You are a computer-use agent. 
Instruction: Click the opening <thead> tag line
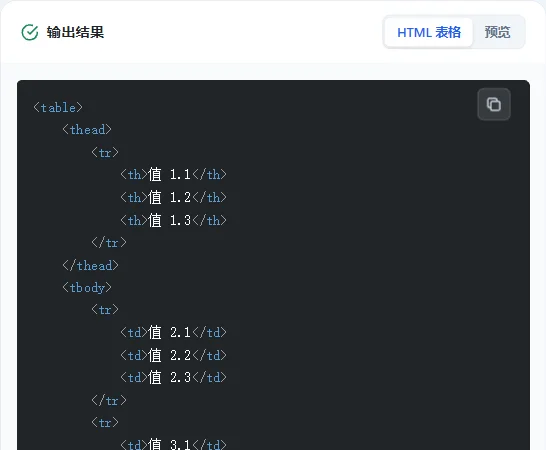(87, 130)
